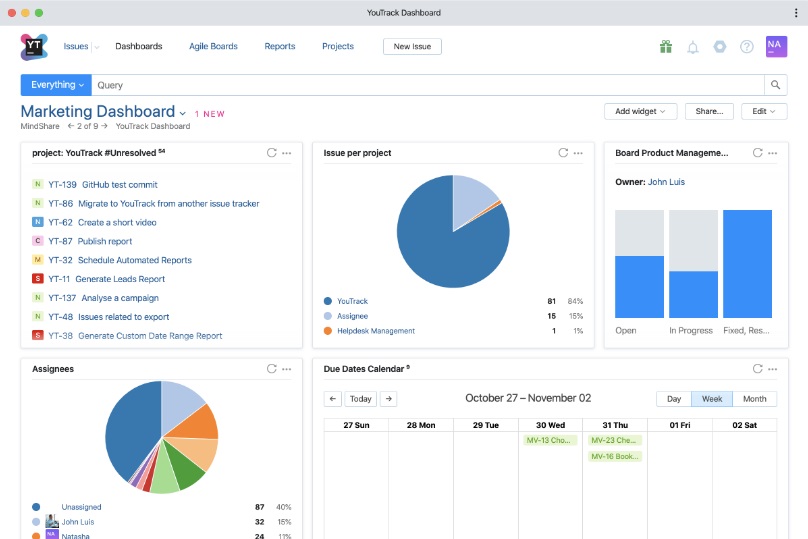
Task: Click the Share... button
Action: click(709, 111)
